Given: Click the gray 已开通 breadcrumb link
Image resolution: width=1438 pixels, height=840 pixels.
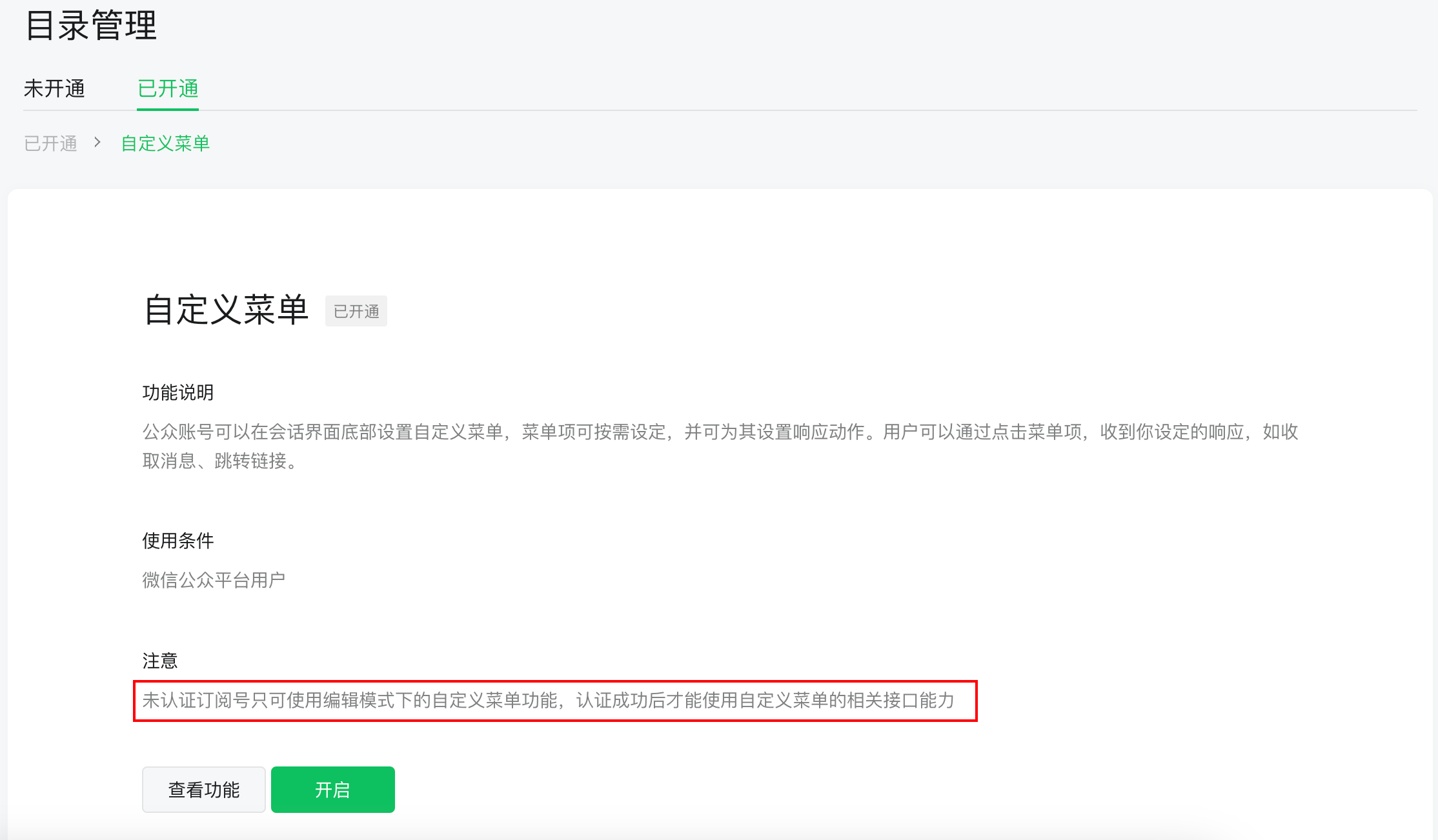Looking at the screenshot, I should (50, 143).
